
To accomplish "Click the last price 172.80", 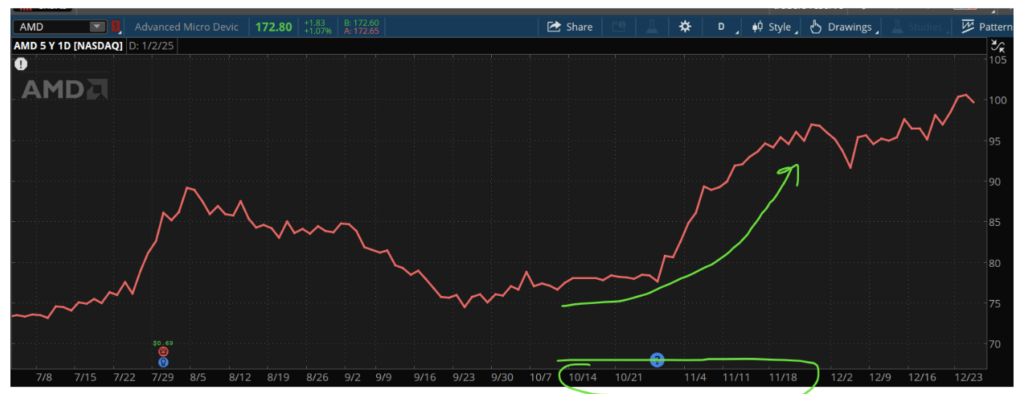I will coord(274,27).
